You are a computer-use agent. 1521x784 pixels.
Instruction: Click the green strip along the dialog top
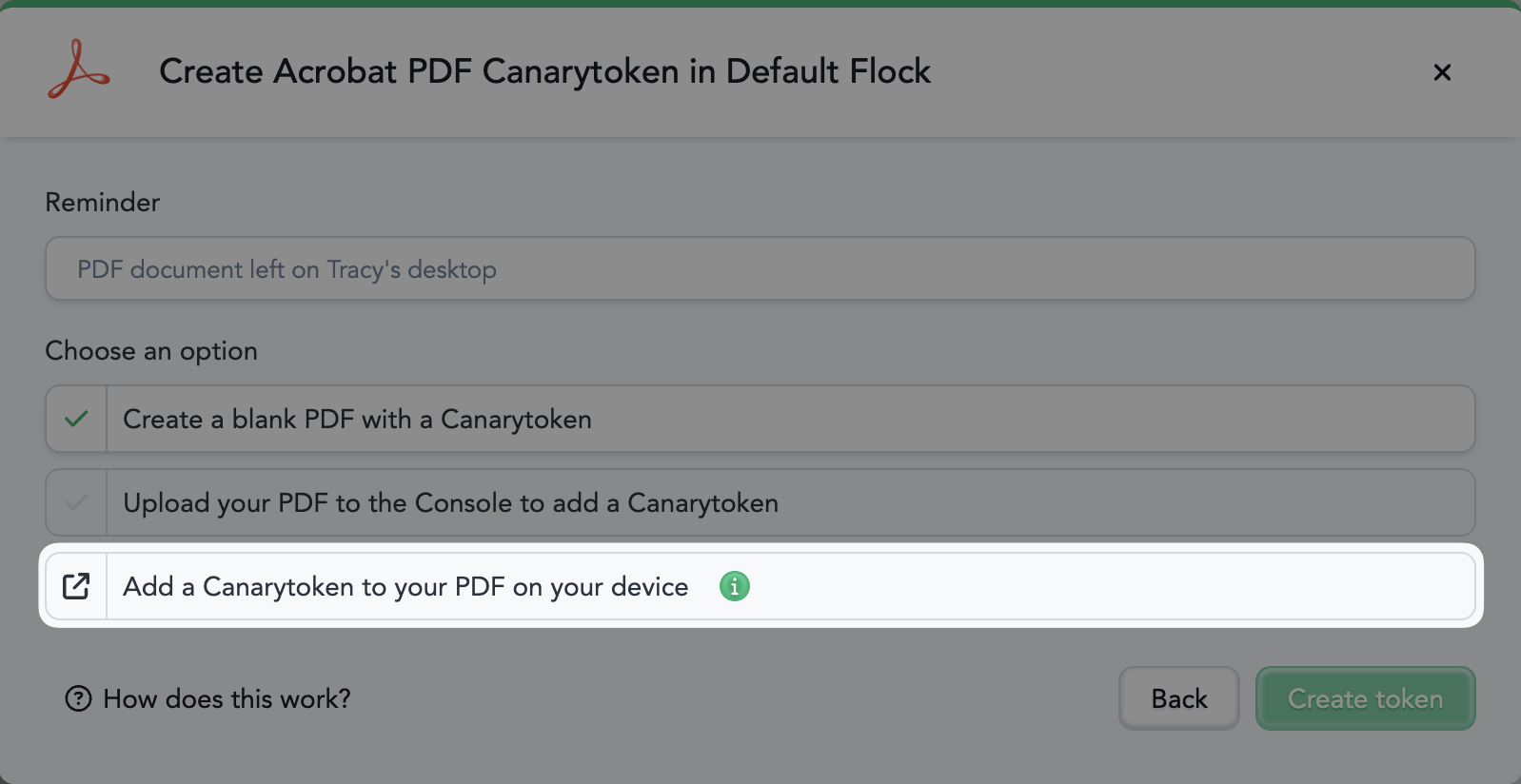[x=760, y=4]
